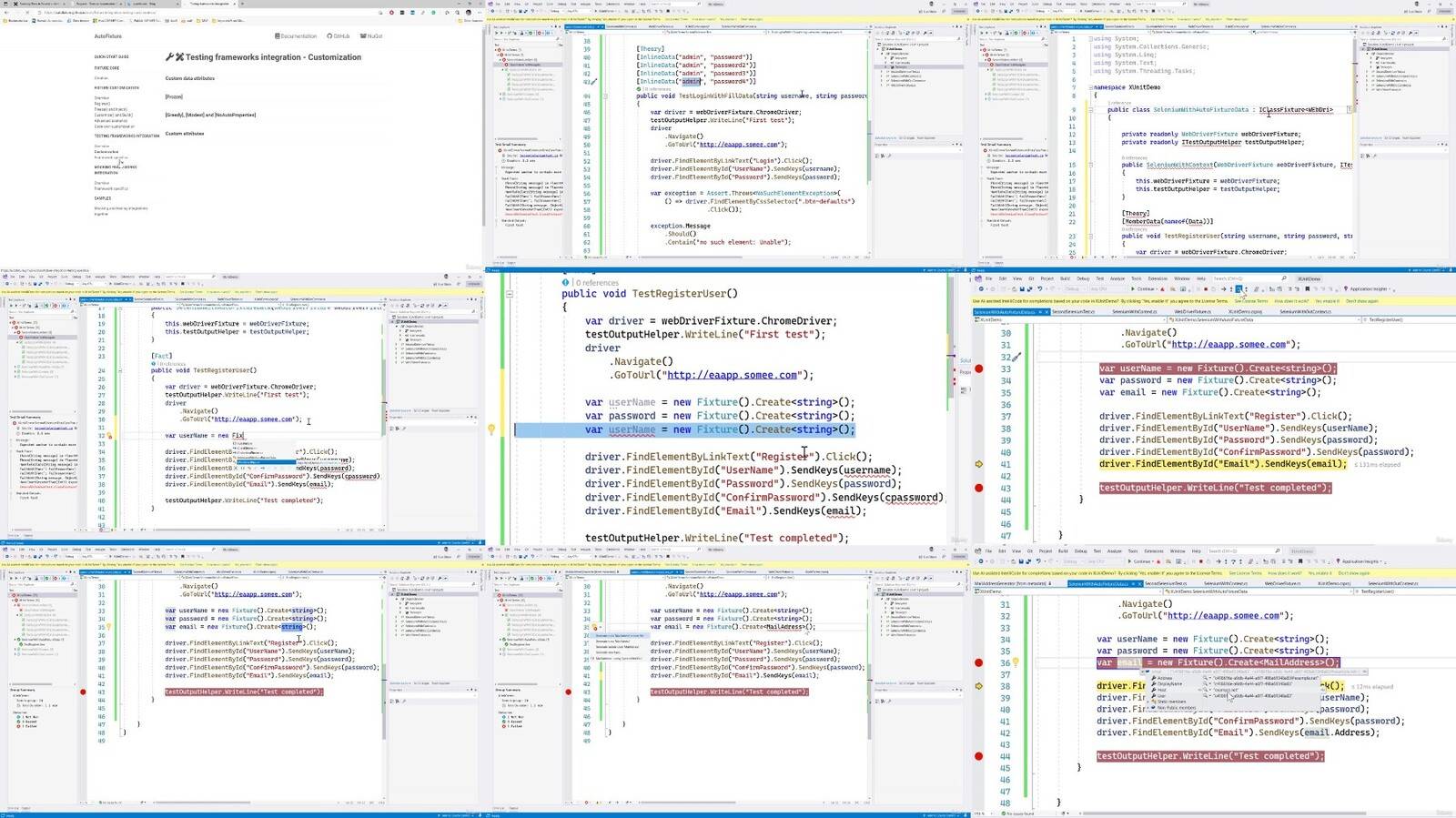Toggle the breakpoint on line 43 in middle-right frame

[979, 488]
